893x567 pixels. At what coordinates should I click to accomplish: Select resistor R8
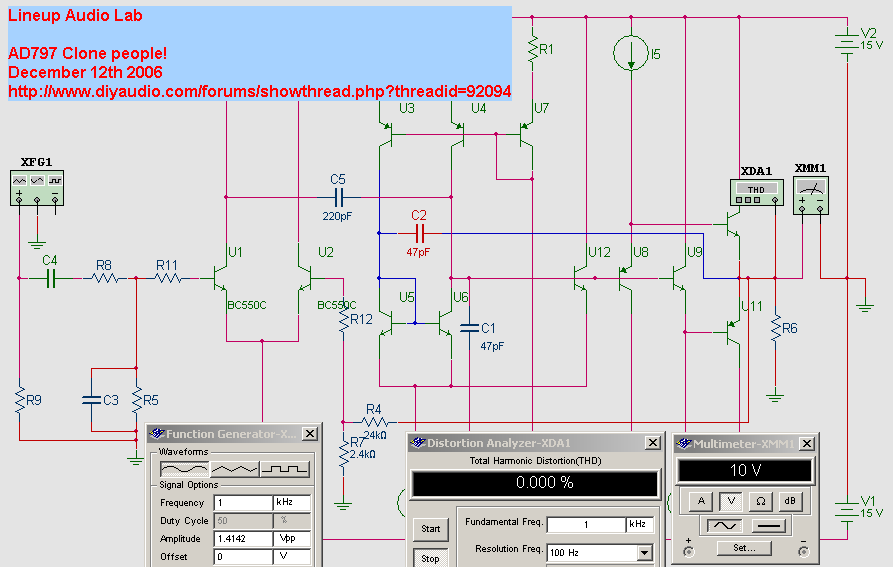tap(104, 278)
